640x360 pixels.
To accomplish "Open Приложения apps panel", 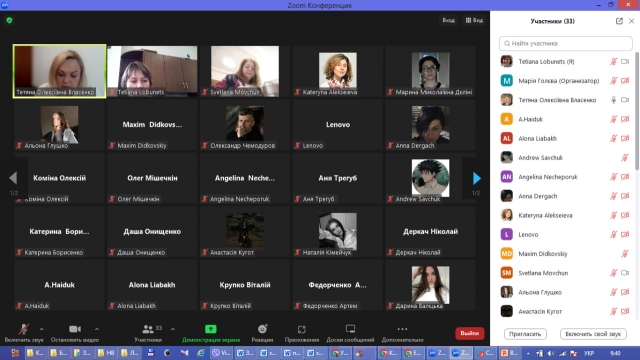I will coord(302,333).
